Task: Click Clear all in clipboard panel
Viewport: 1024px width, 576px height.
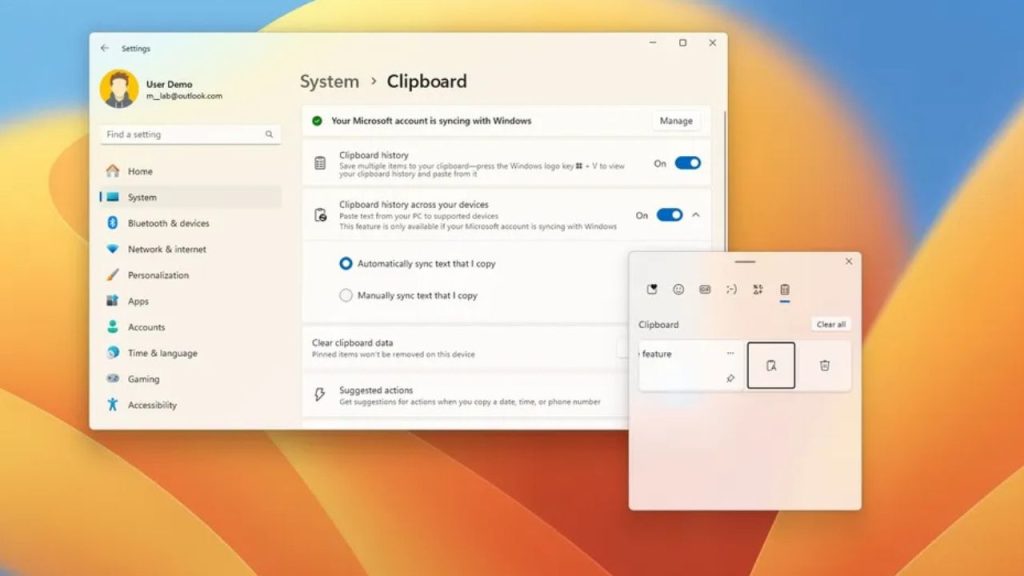Action: pyautogui.click(x=831, y=324)
